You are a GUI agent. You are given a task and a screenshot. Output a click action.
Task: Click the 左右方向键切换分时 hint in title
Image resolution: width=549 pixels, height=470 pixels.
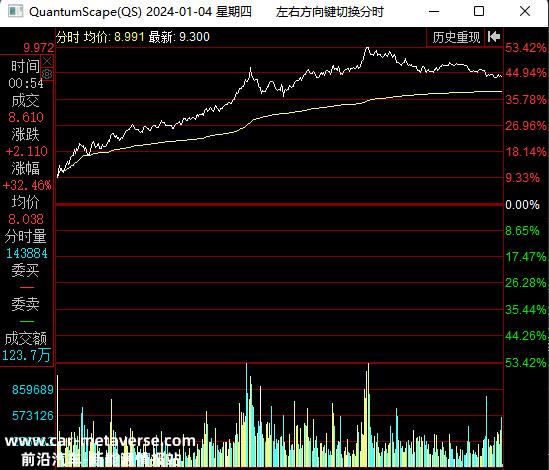329,12
